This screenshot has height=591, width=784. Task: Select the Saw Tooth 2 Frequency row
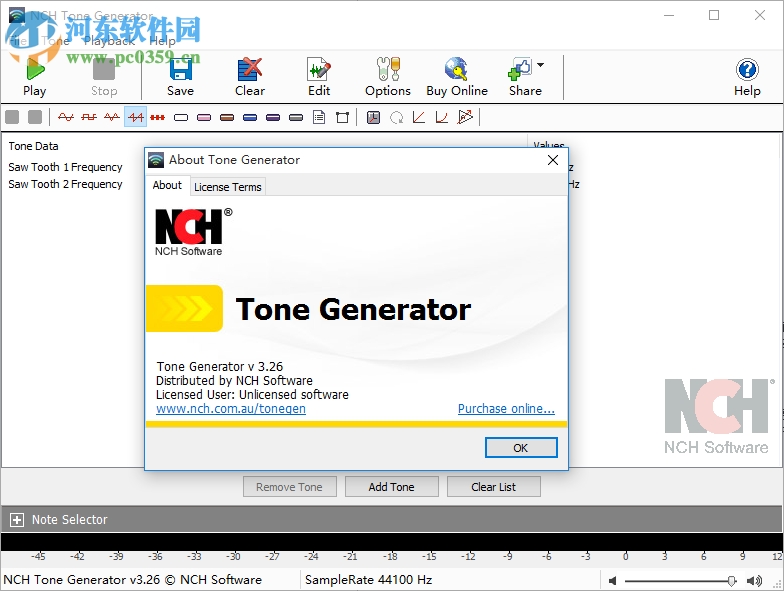[x=65, y=184]
